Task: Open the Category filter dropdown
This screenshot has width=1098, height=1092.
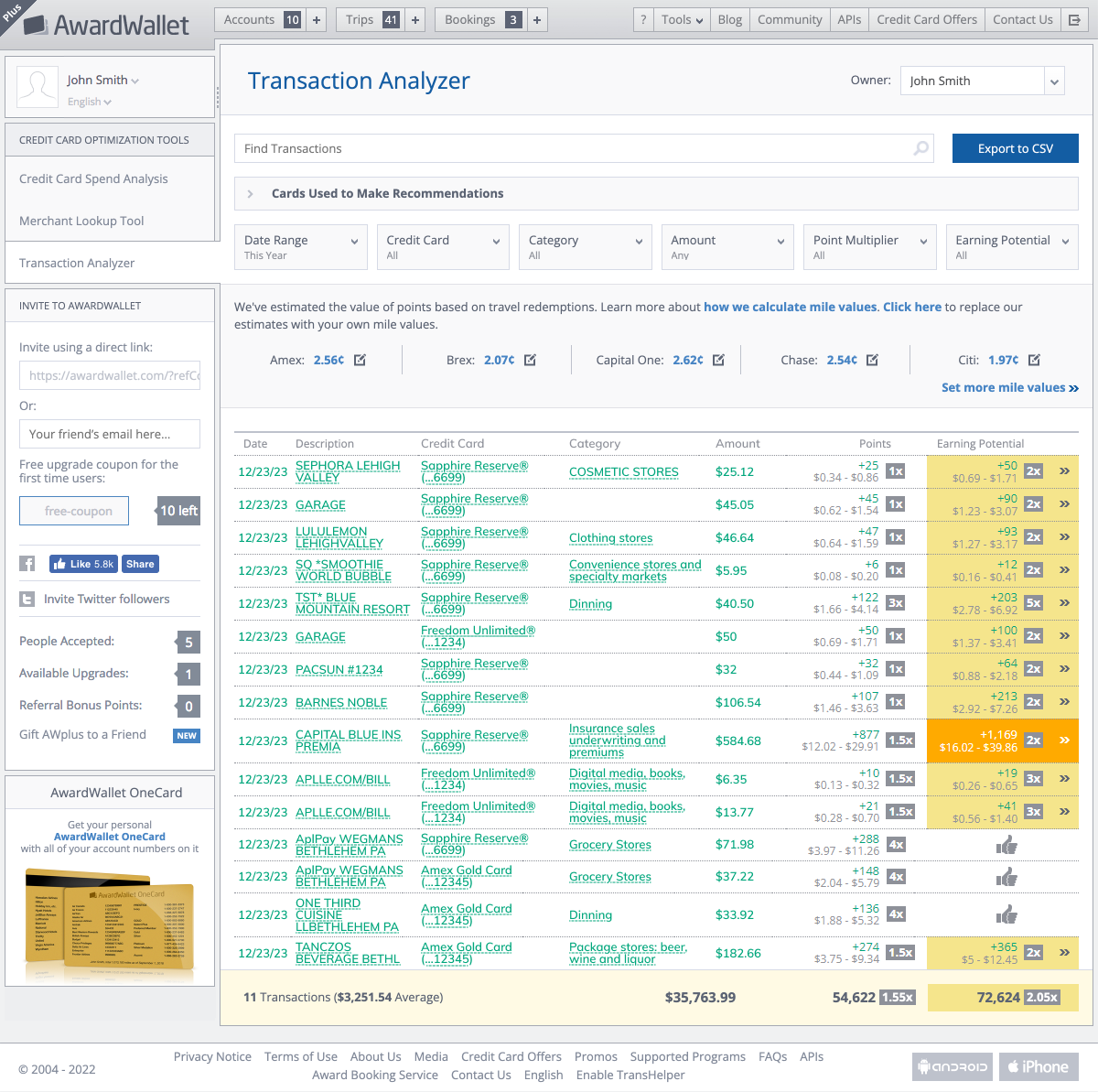Action: tap(586, 247)
